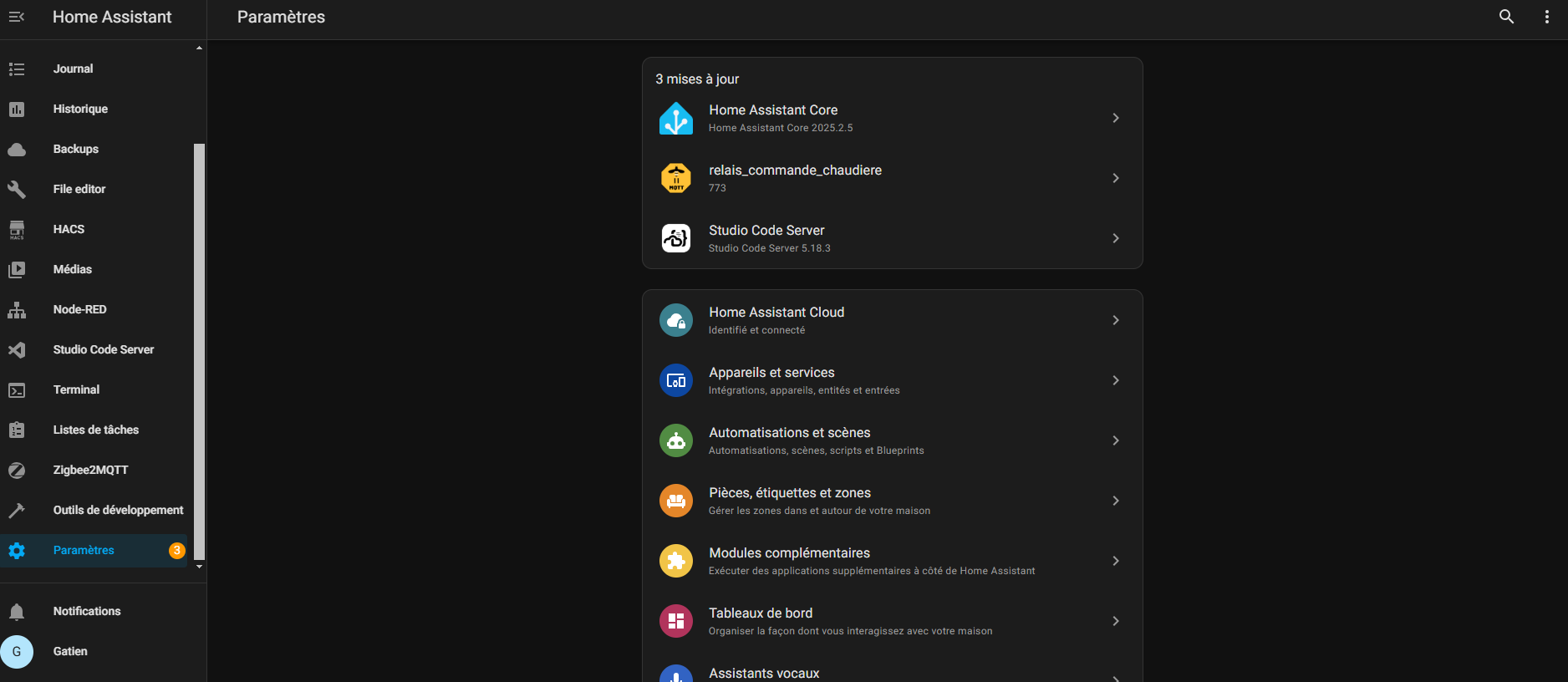Click the Notifications bell icon
1568x682 pixels.
point(17,612)
